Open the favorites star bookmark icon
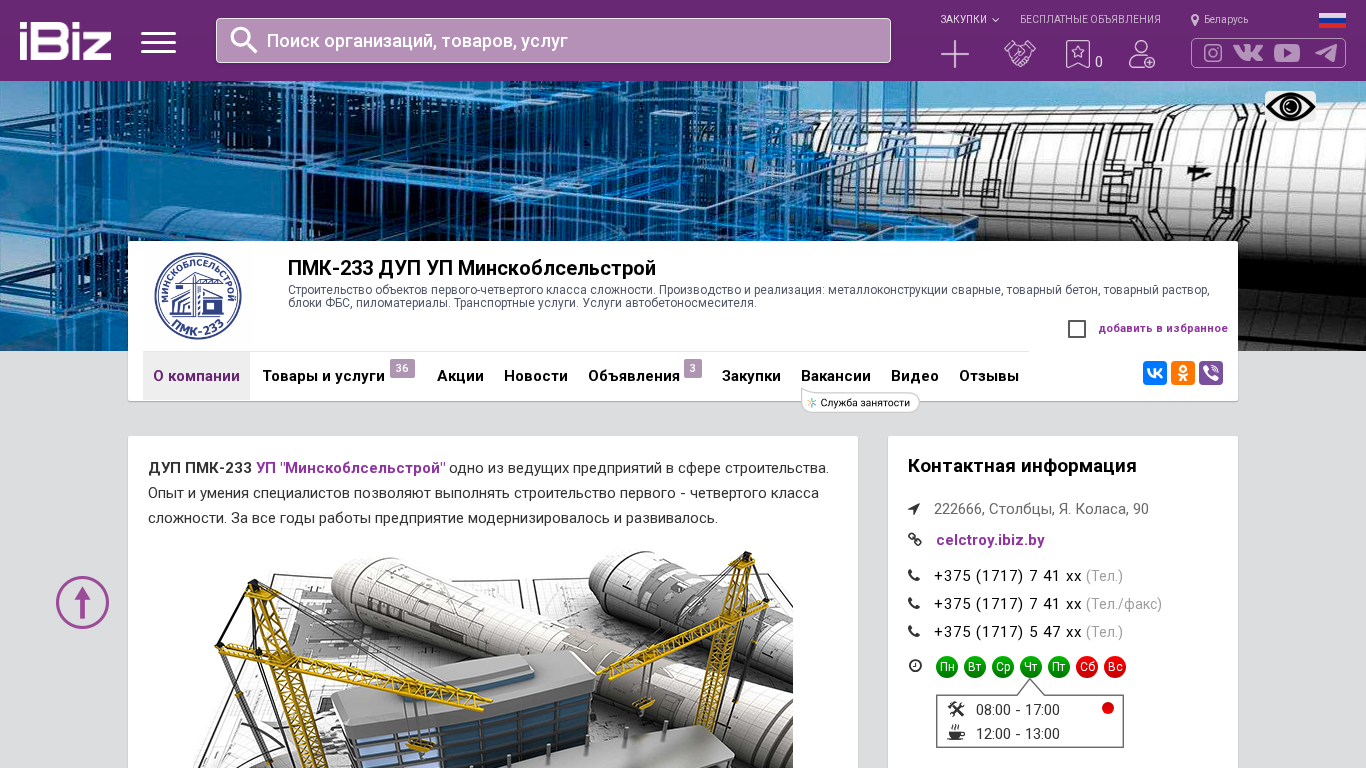The width and height of the screenshot is (1366, 768). click(x=1078, y=54)
